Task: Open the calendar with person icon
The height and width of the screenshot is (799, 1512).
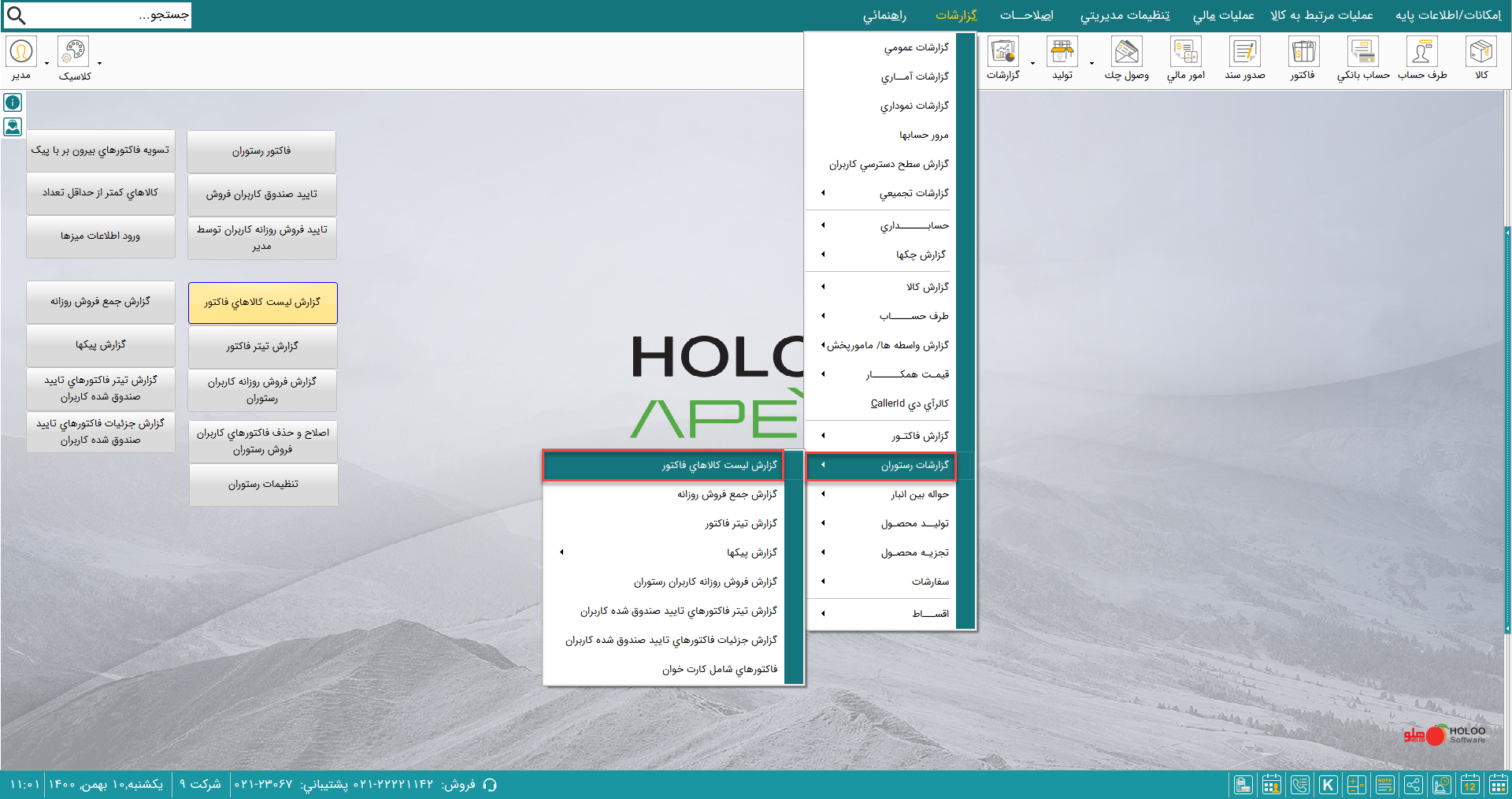Action: click(x=1271, y=785)
